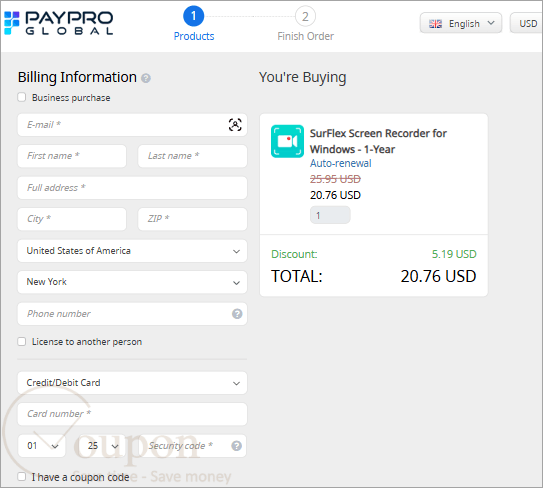Open the USD currency selector

[527, 23]
